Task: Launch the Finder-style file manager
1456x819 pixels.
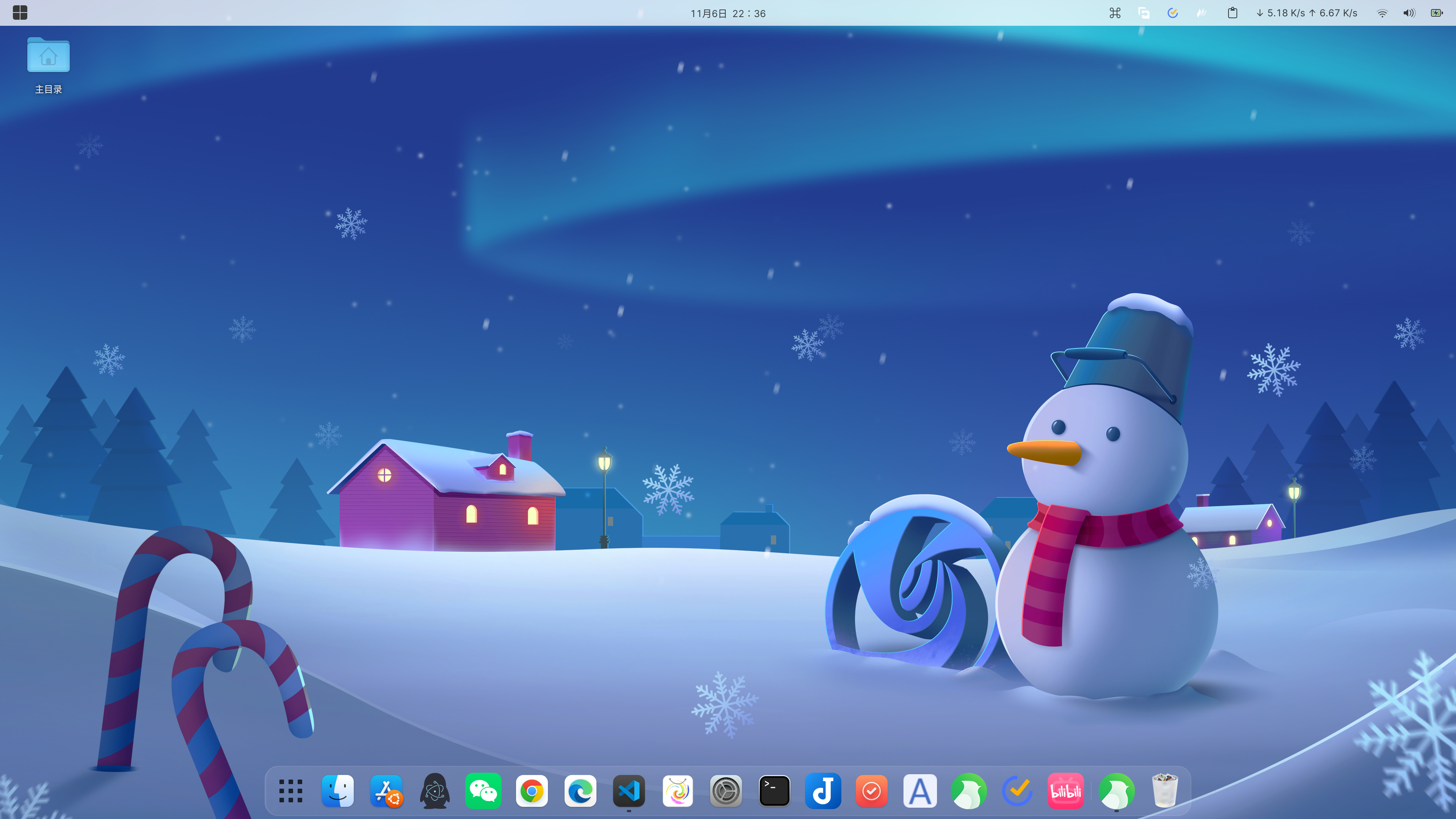Action: point(338,791)
